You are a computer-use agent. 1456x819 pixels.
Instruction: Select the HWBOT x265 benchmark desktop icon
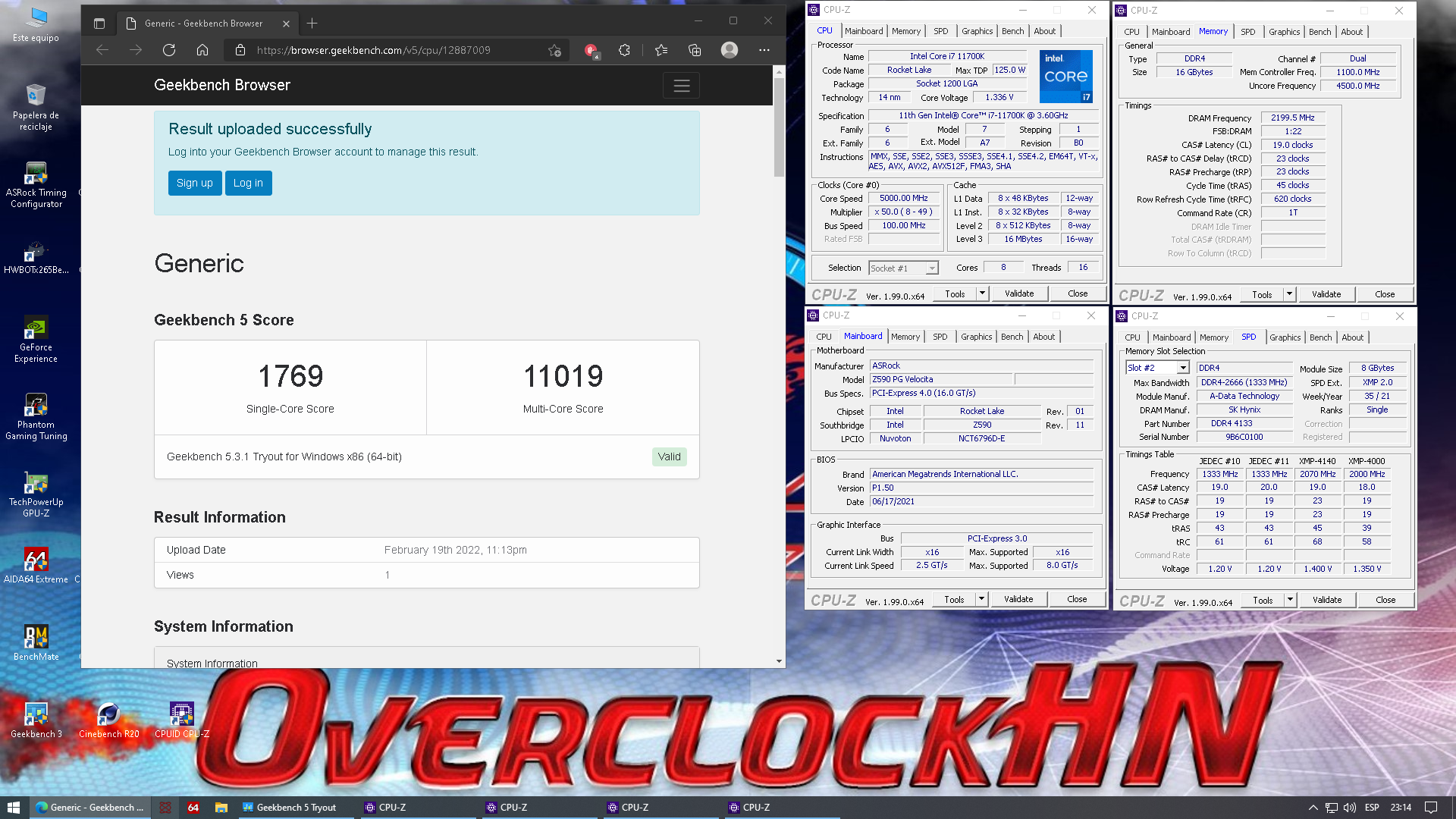(36, 258)
